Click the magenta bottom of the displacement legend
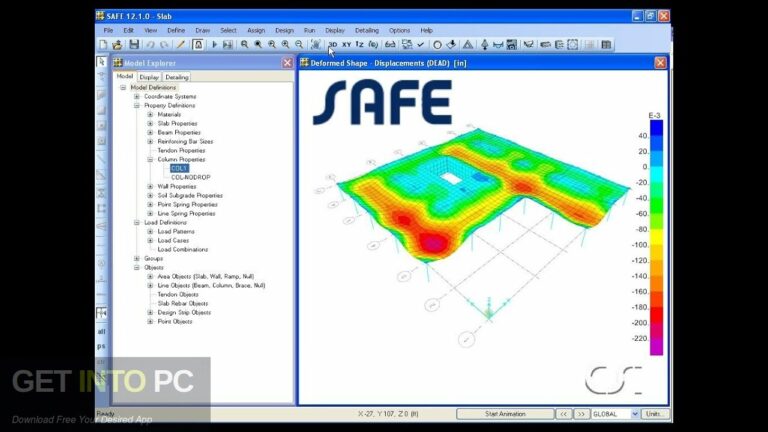768x432 pixels. 656,346
